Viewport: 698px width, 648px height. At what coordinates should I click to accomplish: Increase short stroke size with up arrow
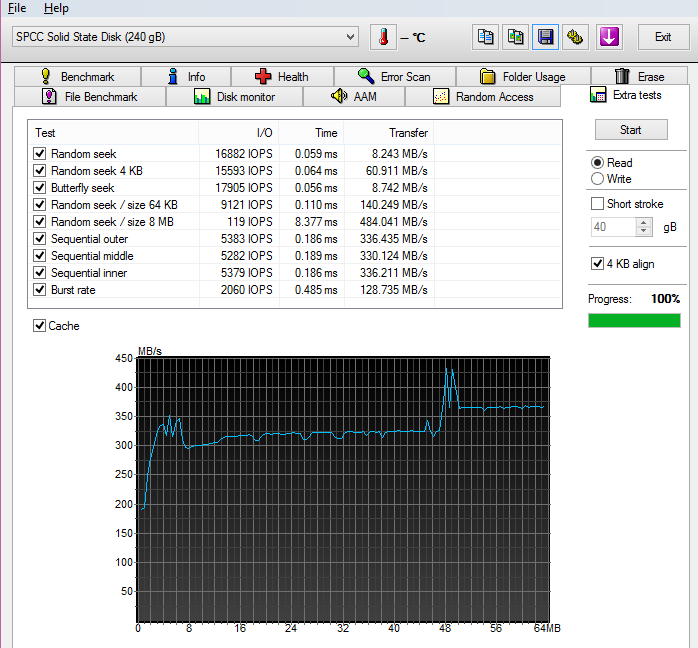coord(643,223)
